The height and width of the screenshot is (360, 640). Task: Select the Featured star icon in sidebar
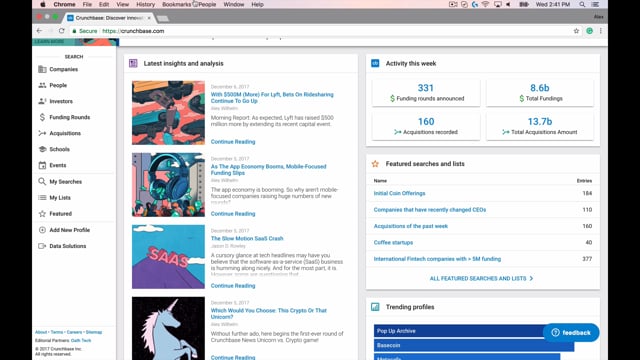point(42,213)
